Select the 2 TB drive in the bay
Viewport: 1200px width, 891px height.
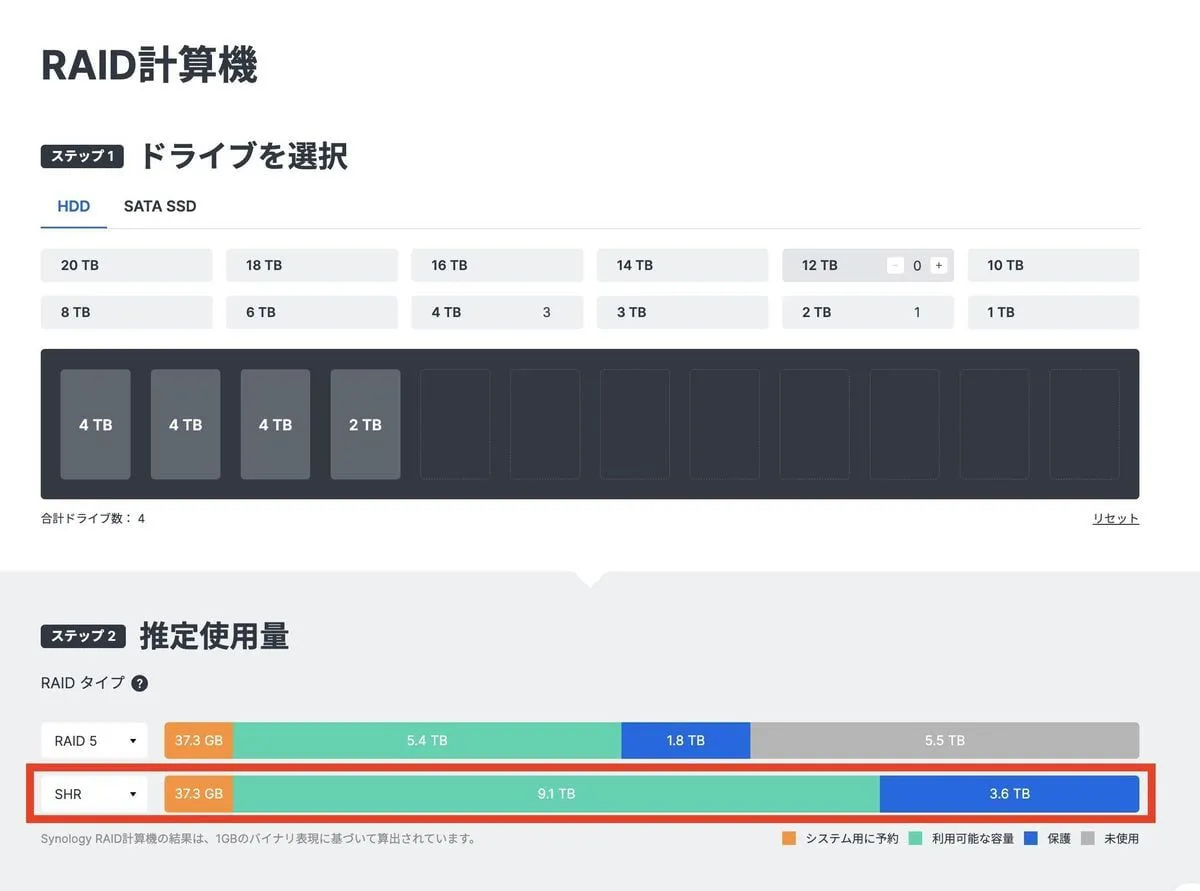[x=365, y=424]
